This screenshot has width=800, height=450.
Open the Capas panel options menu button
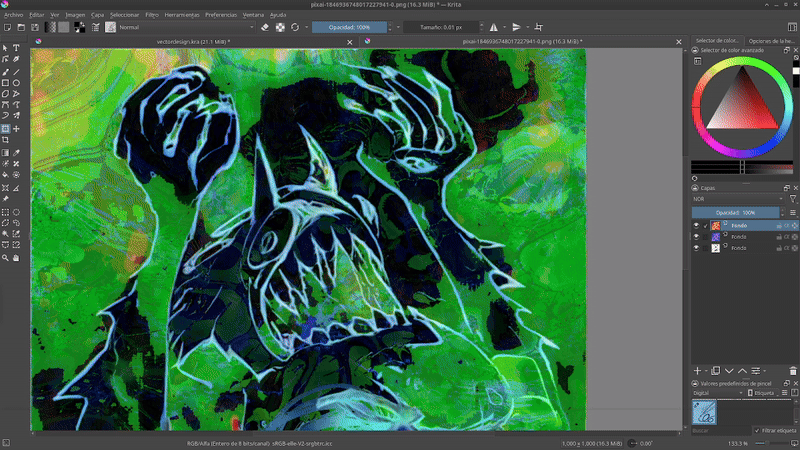pyautogui.click(x=793, y=212)
